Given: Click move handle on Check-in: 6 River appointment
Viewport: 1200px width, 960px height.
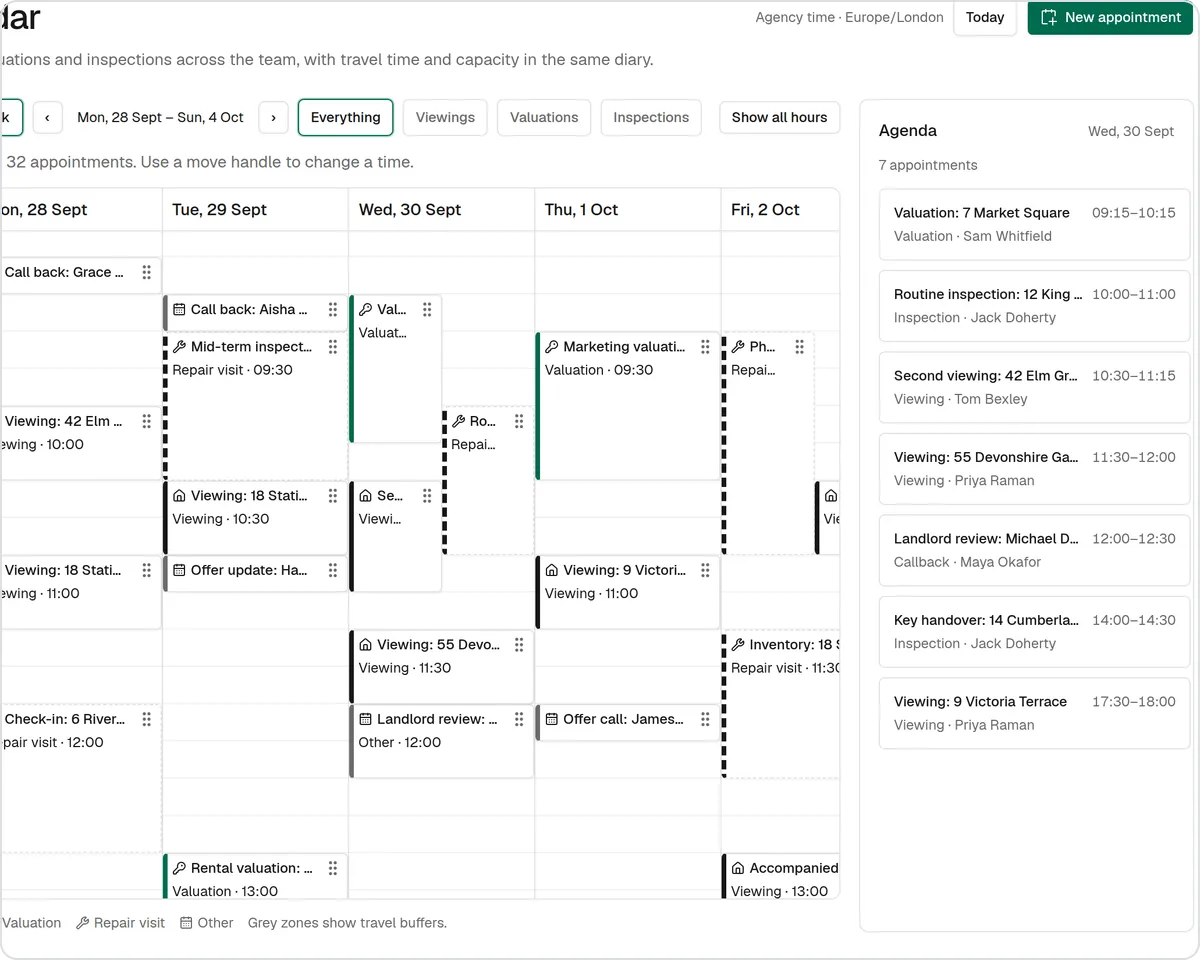Looking at the screenshot, I should [147, 719].
